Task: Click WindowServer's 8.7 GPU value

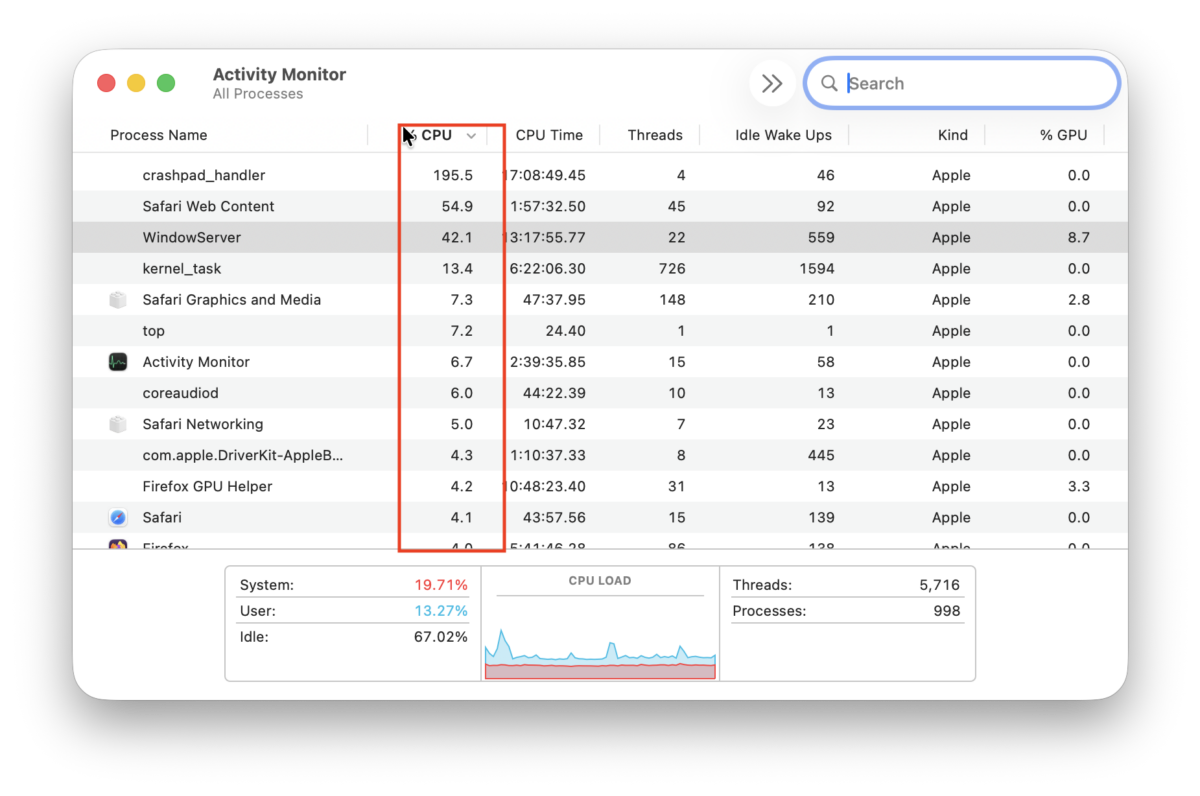Action: [x=1078, y=237]
